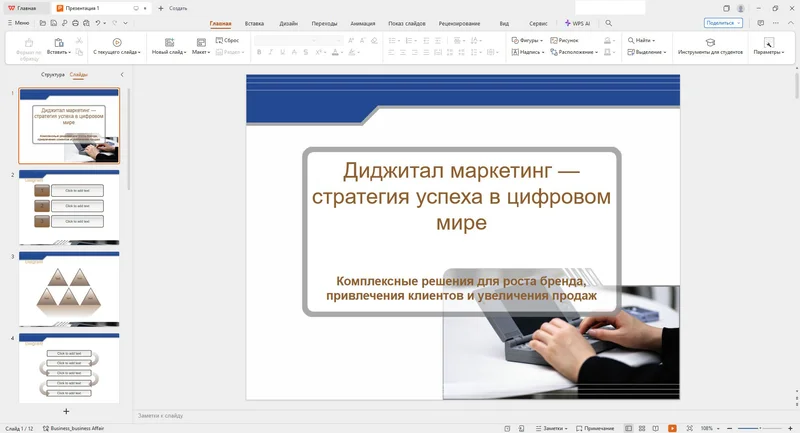Viewport: 800px width, 433px height.
Task: Switch to slide sorter view icon
Action: pos(642,428)
